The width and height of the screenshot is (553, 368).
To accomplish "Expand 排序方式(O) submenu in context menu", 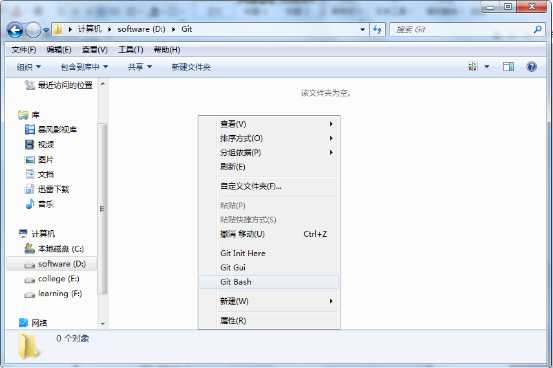I will 270,138.
